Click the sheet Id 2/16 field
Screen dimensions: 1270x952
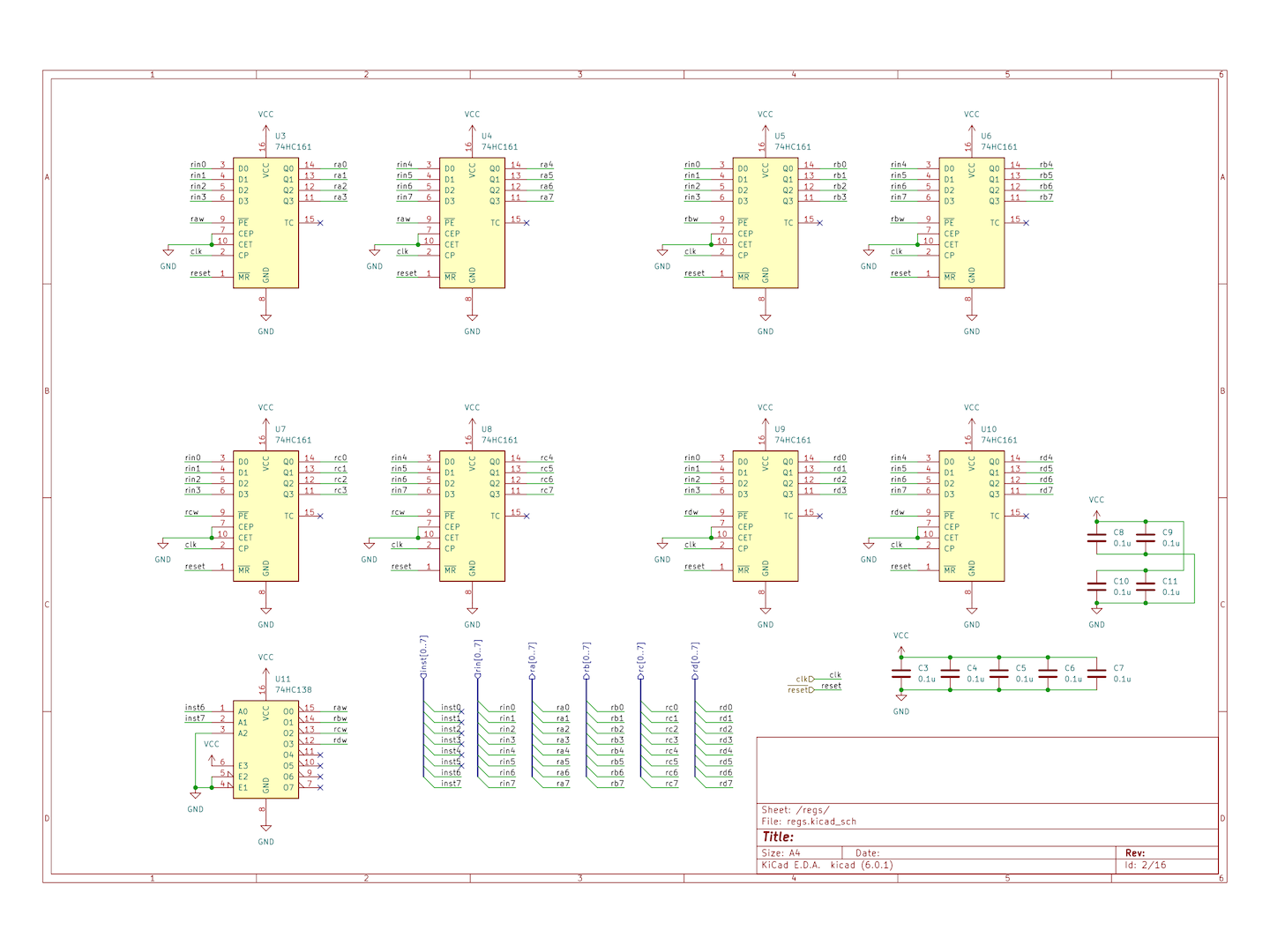tap(1146, 865)
